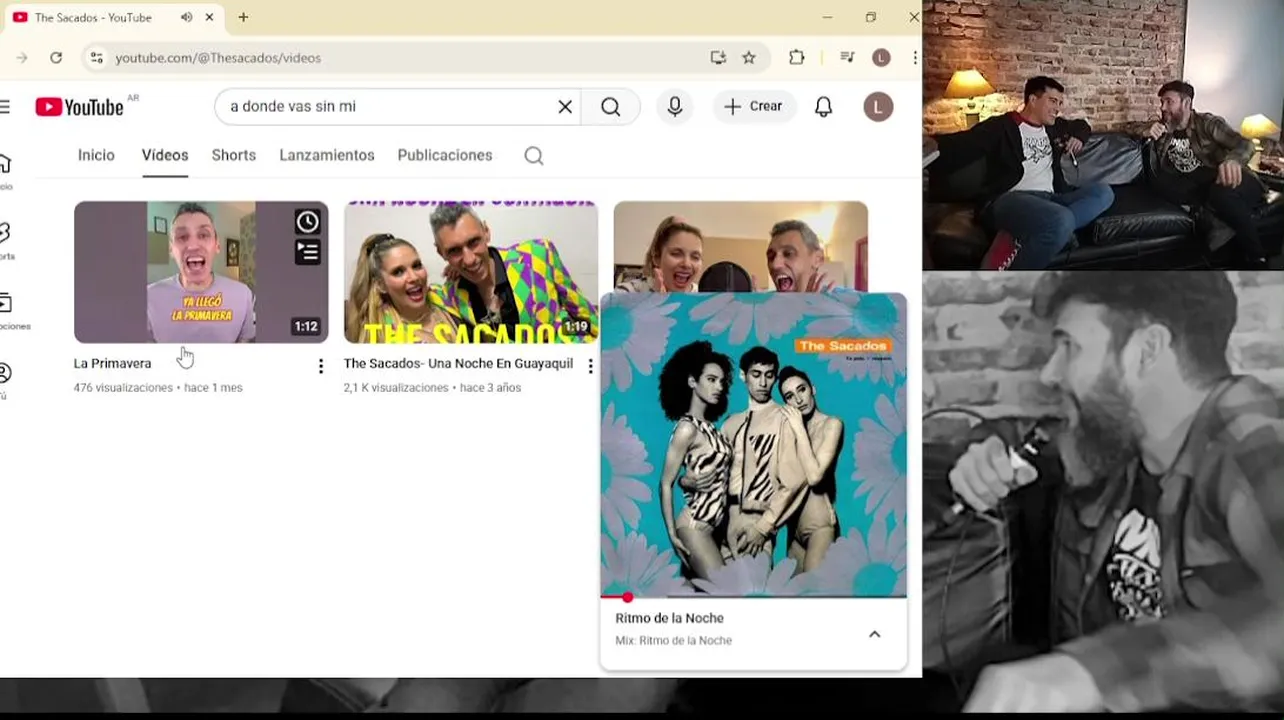The width and height of the screenshot is (1284, 720).
Task: Add La Primavera to Watch Later
Action: [x=308, y=222]
